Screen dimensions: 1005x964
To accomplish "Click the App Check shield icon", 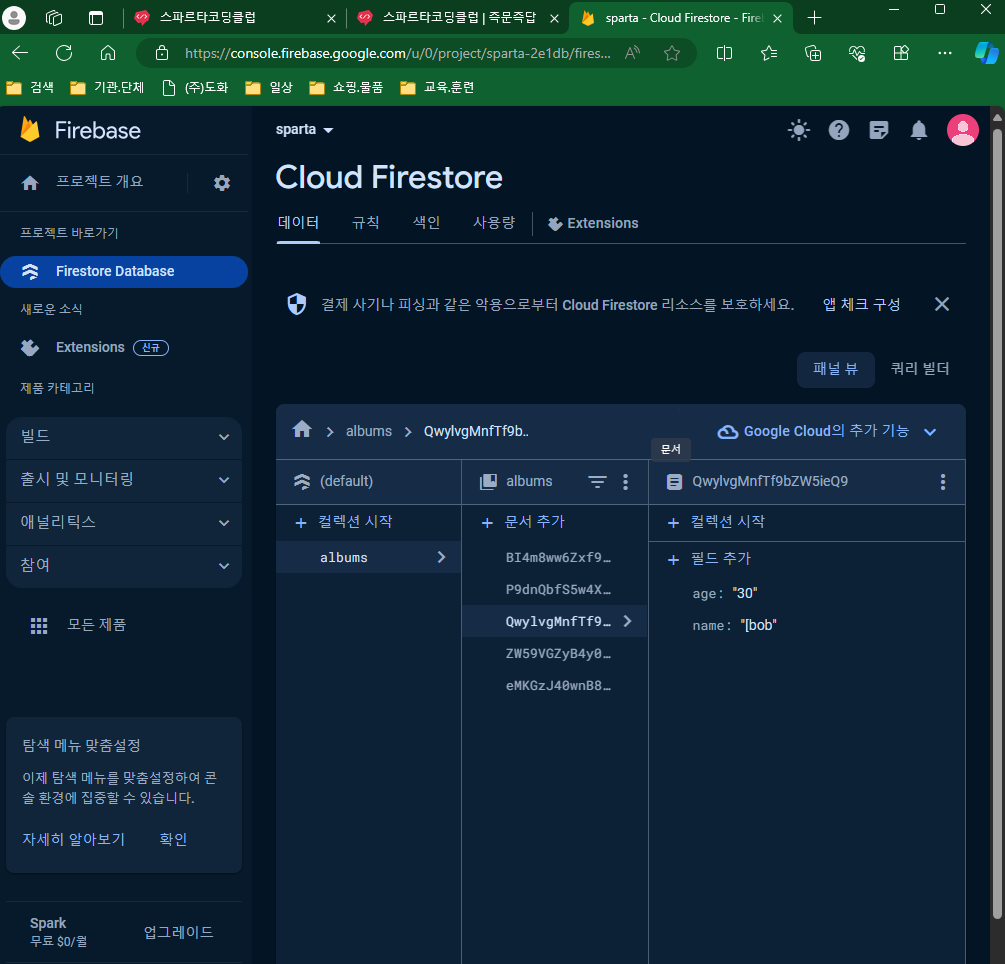I will (x=297, y=304).
